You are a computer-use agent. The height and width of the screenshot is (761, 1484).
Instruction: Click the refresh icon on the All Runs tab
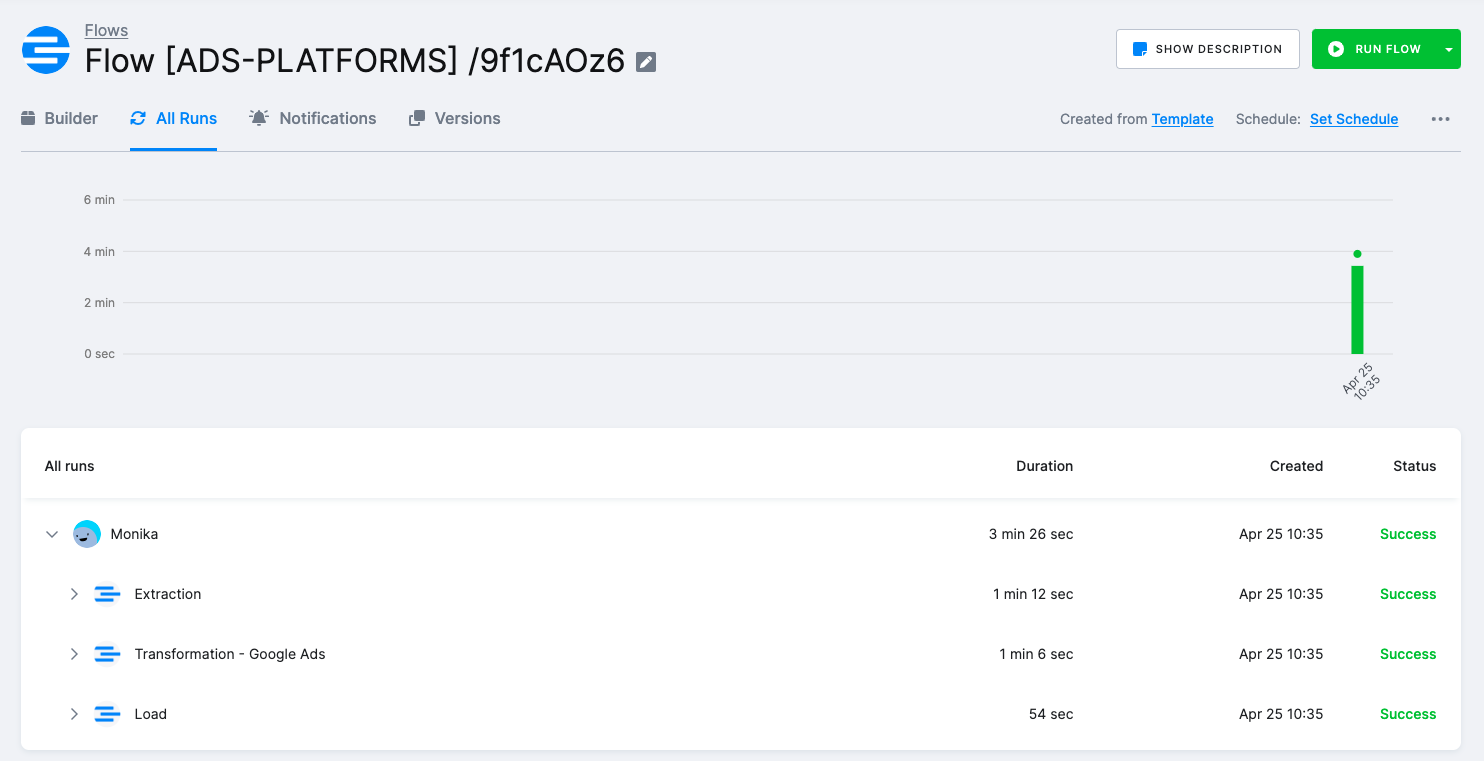138,117
